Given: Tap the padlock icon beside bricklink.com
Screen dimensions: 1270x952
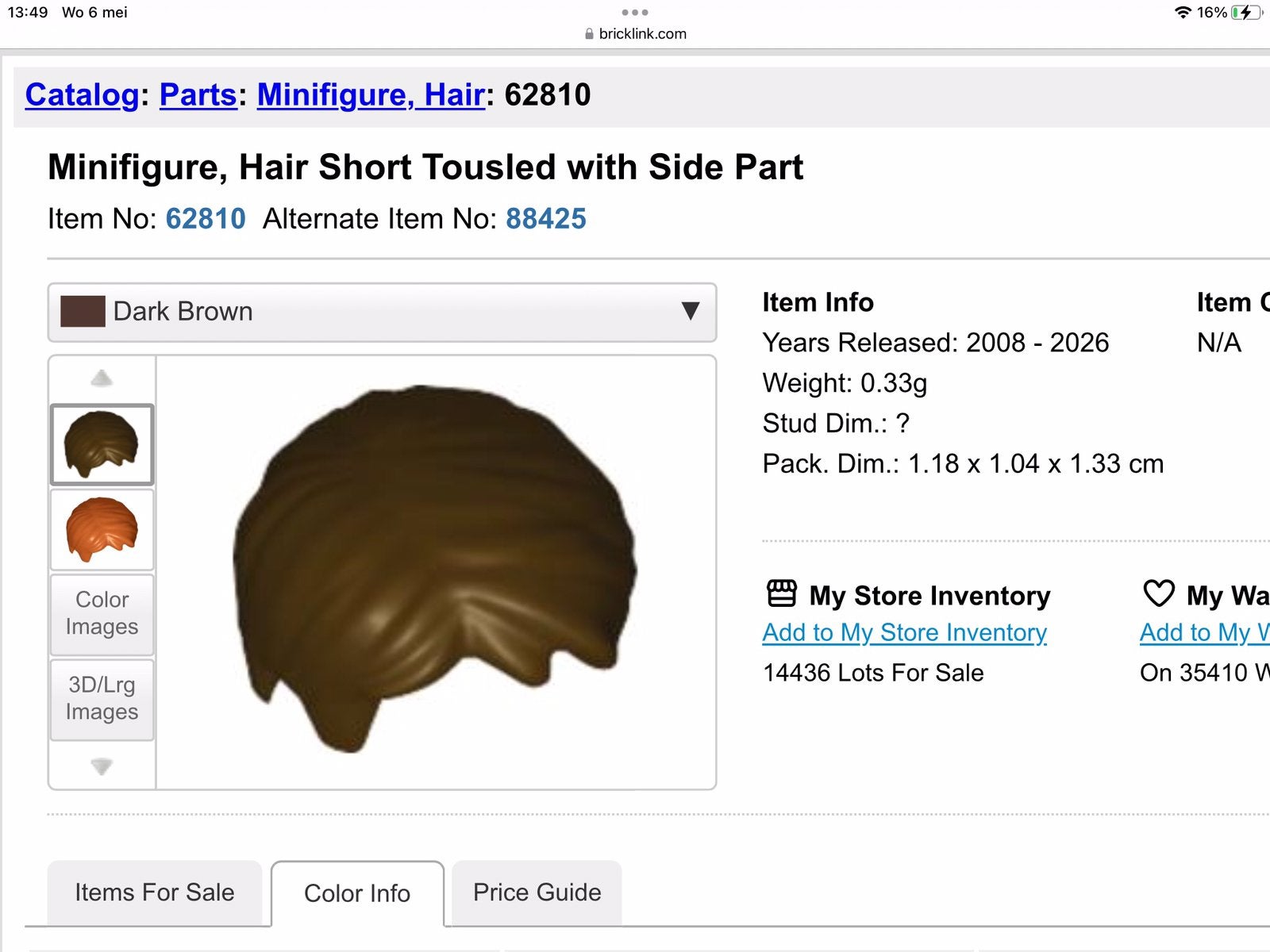Looking at the screenshot, I should [x=589, y=34].
